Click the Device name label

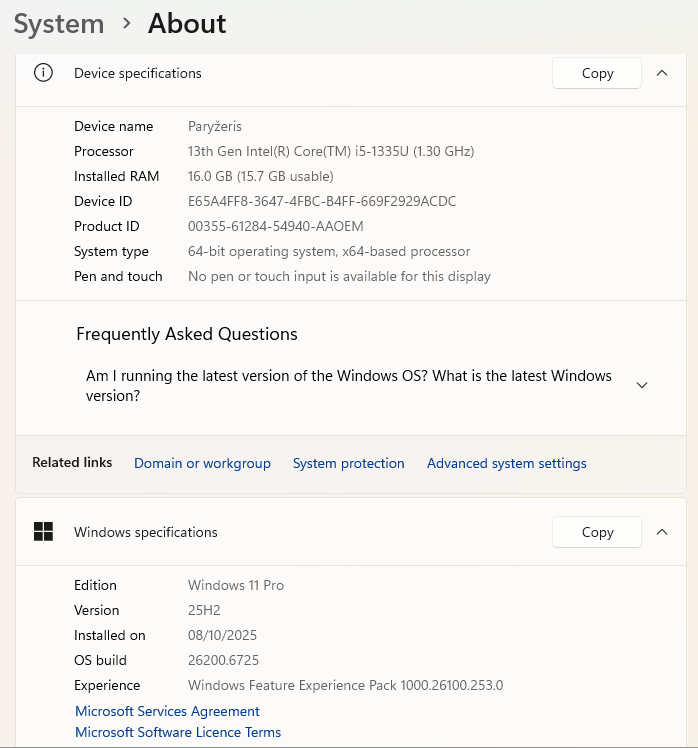(114, 126)
